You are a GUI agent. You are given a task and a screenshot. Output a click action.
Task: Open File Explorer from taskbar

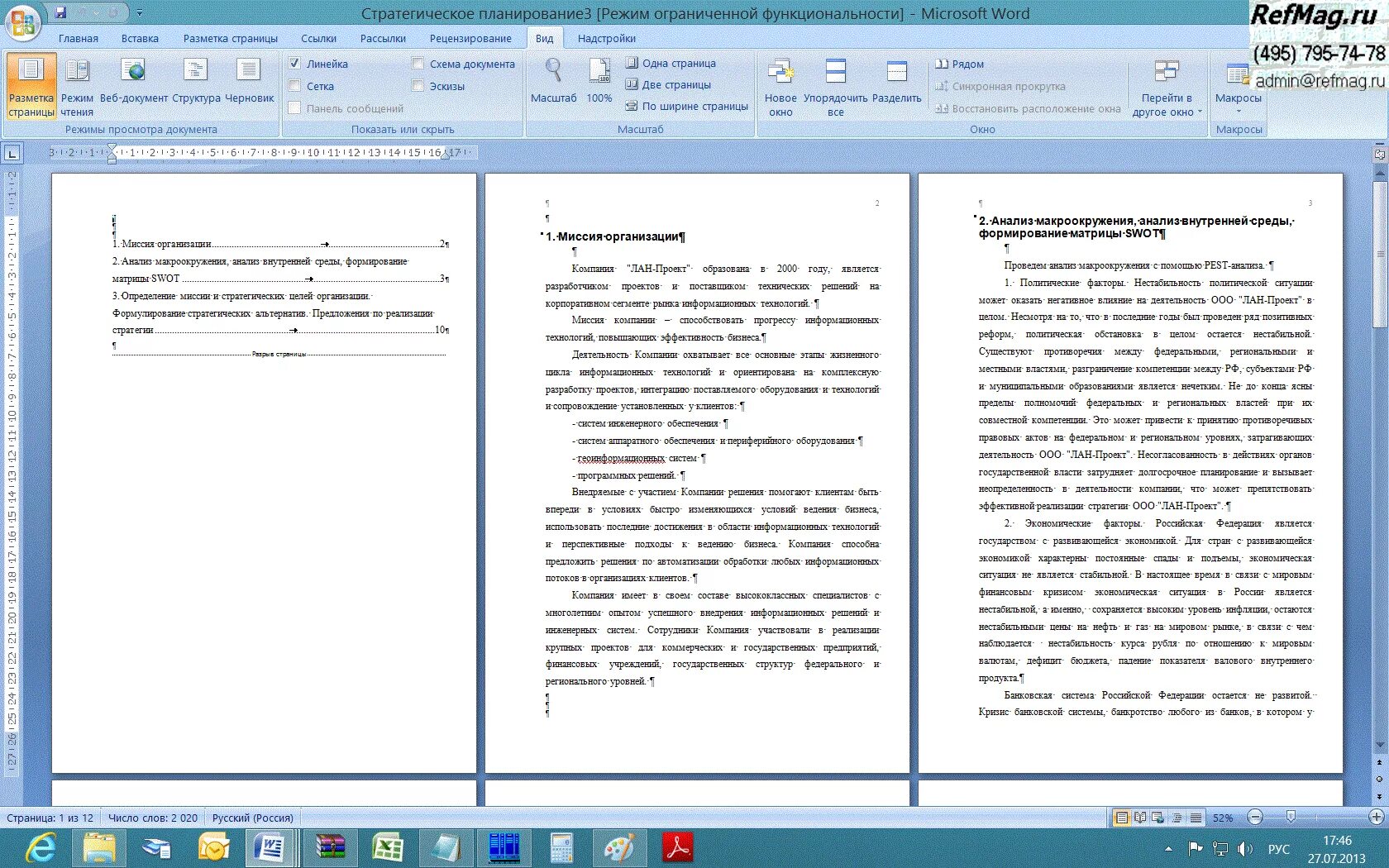pos(99,849)
